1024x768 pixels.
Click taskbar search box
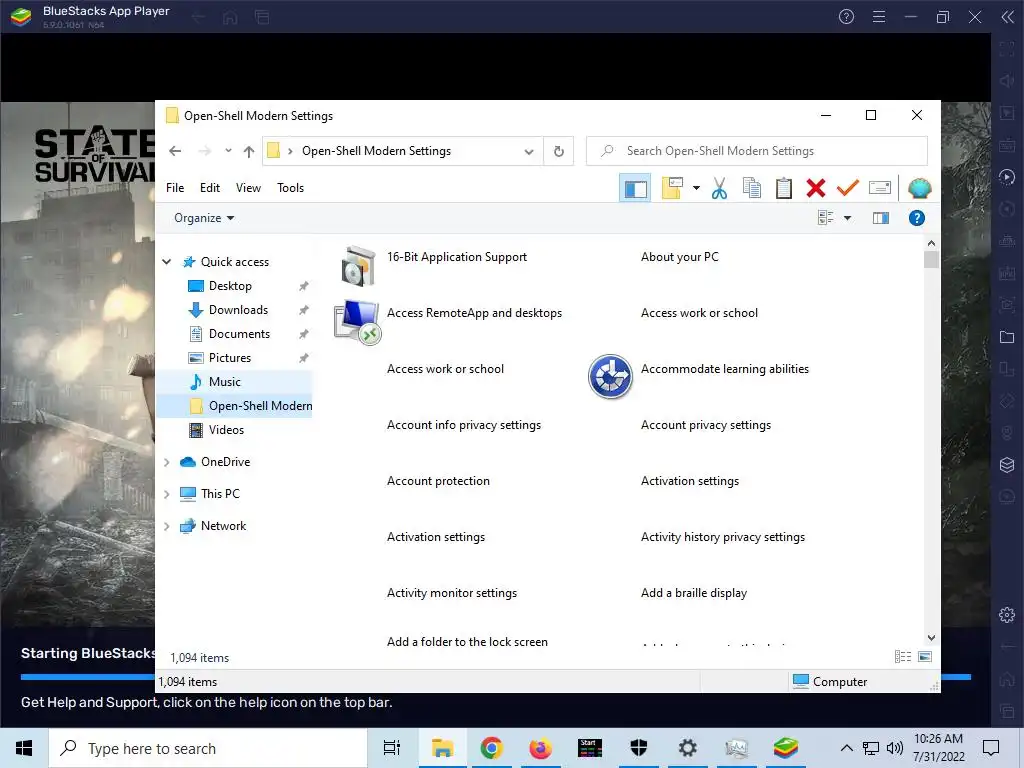[208, 748]
